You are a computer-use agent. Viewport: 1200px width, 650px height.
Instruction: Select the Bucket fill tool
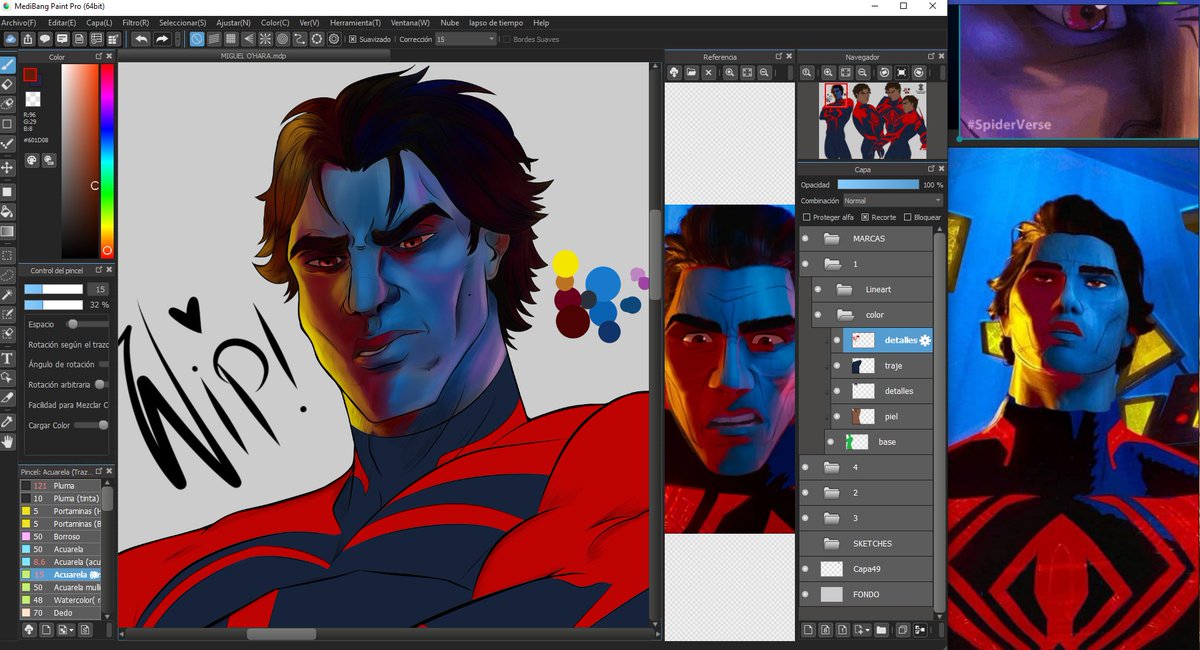[8, 211]
